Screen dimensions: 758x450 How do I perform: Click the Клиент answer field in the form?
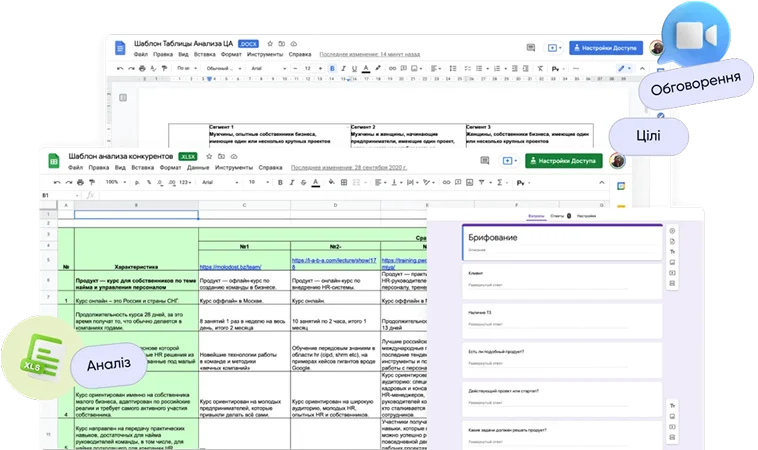480,285
